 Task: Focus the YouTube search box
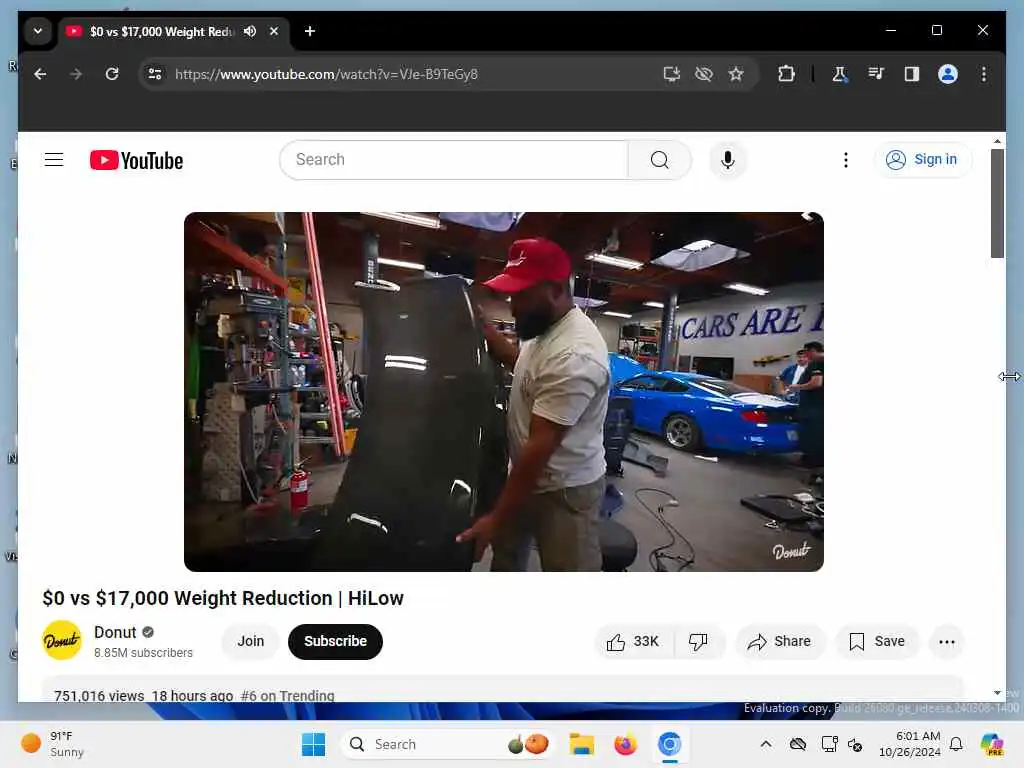click(454, 160)
